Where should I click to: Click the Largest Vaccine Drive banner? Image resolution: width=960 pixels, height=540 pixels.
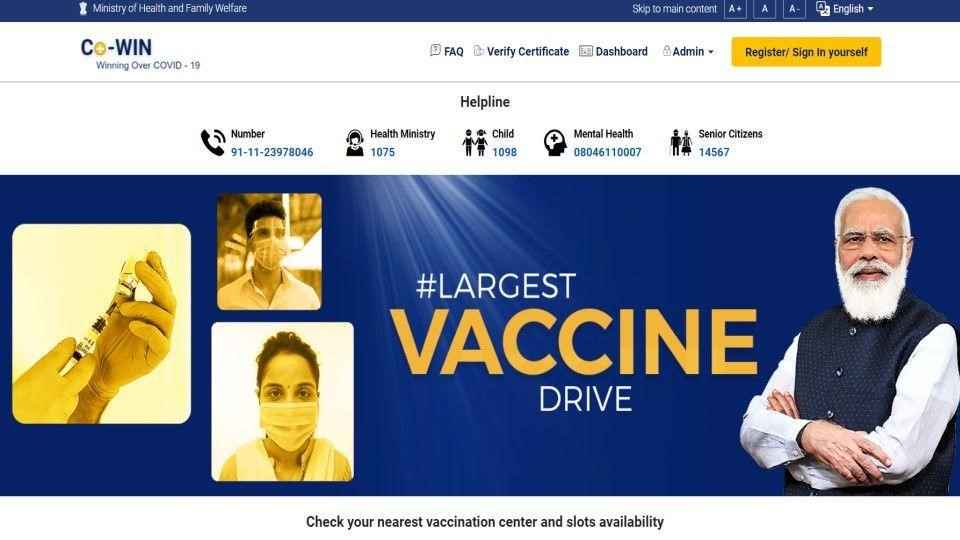click(480, 336)
